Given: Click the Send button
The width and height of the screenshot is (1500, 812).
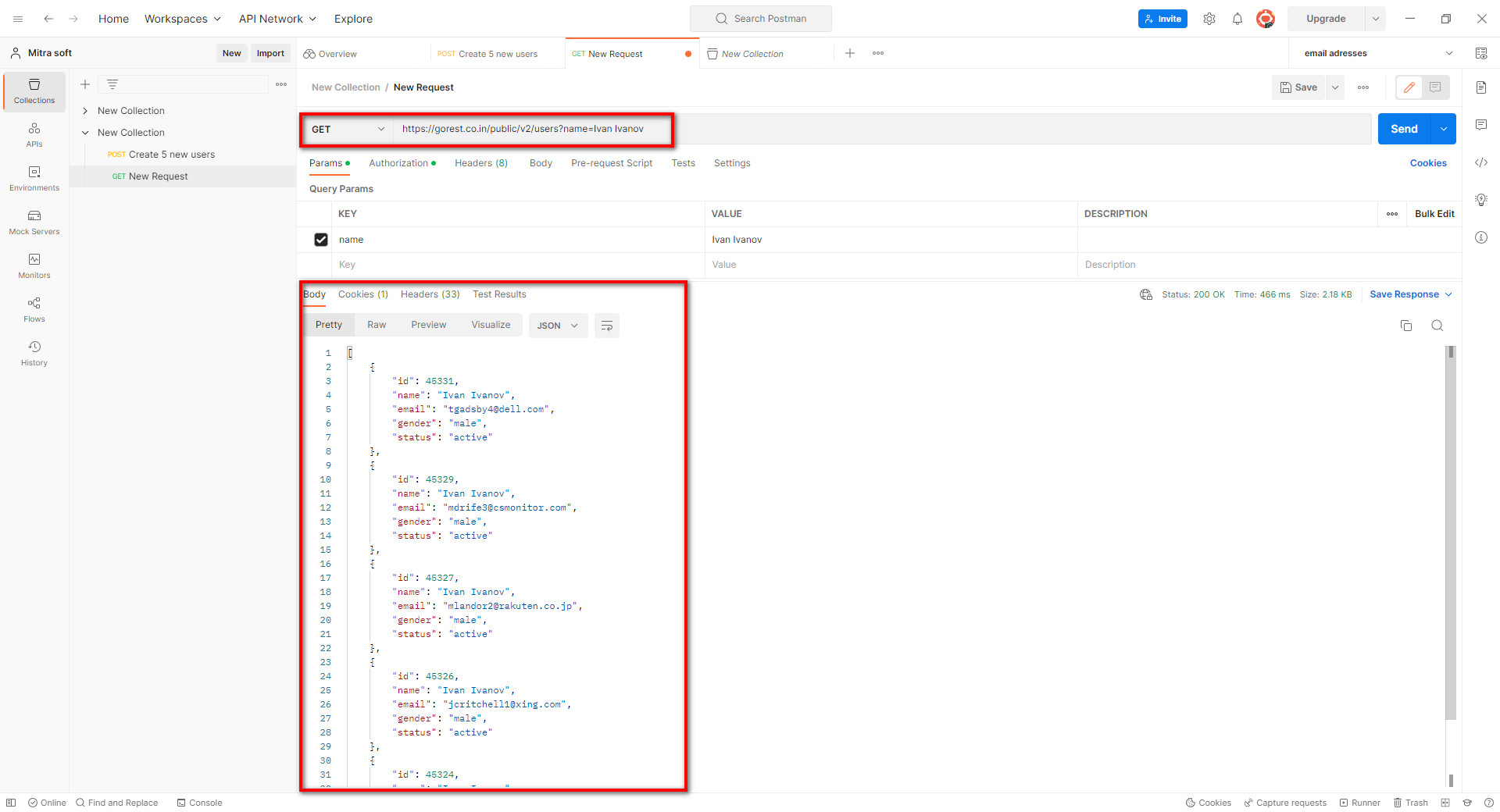Looking at the screenshot, I should pyautogui.click(x=1404, y=129).
